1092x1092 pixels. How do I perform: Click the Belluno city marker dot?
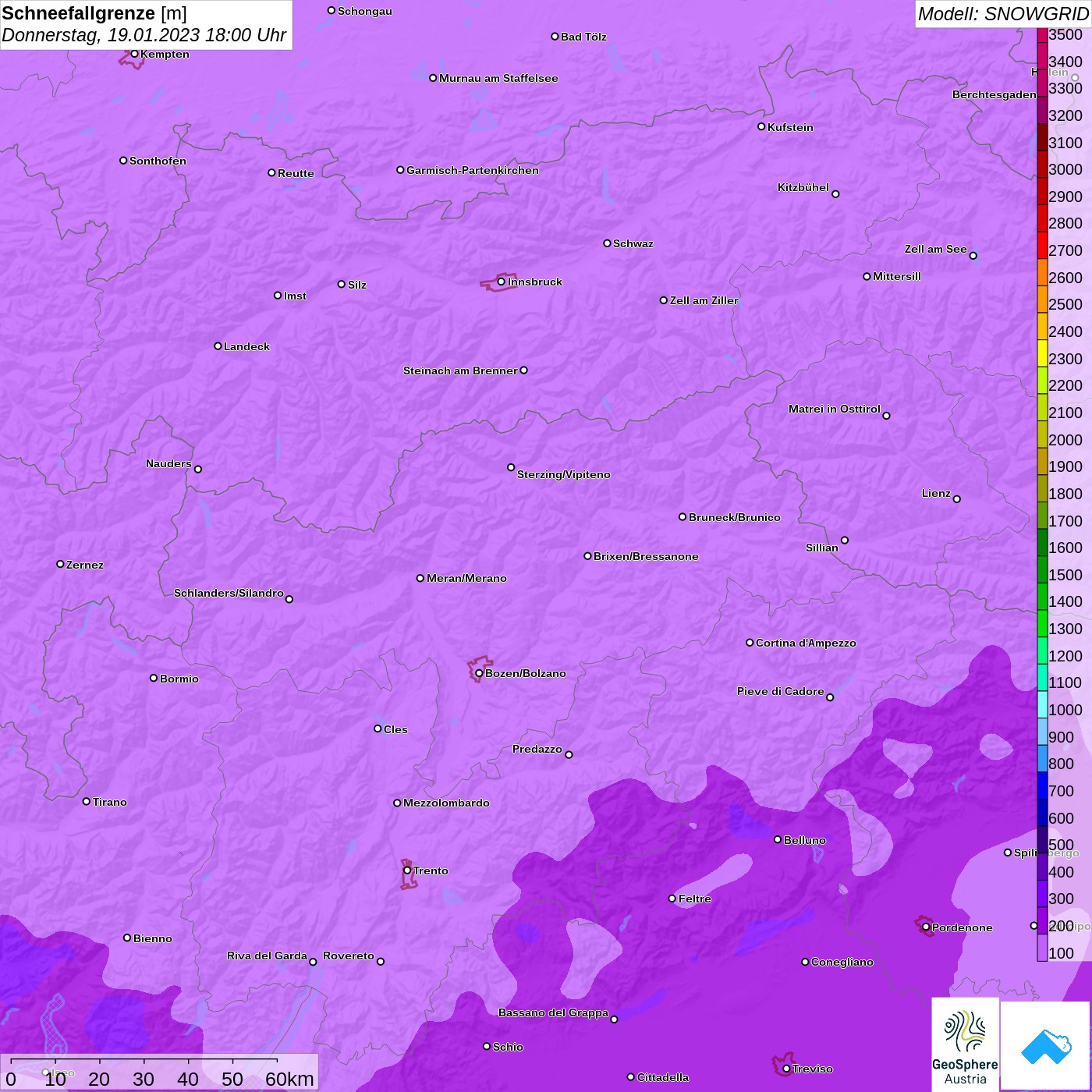pyautogui.click(x=778, y=839)
